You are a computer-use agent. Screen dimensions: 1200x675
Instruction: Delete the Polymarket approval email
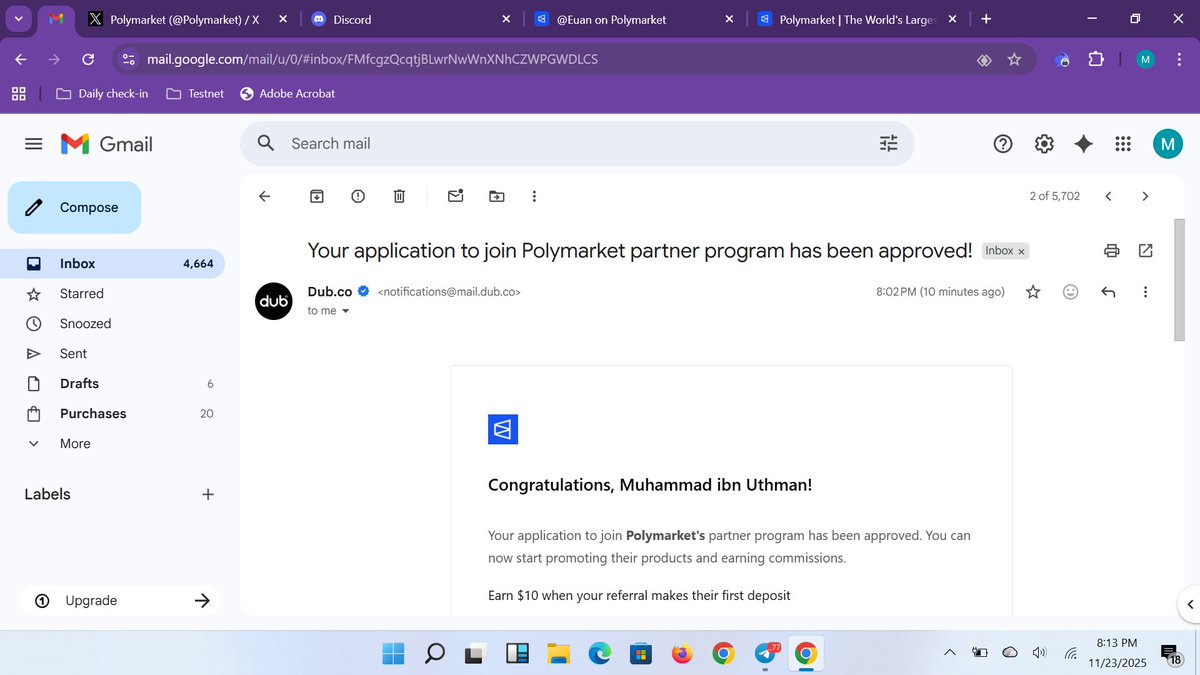pyautogui.click(x=398, y=196)
